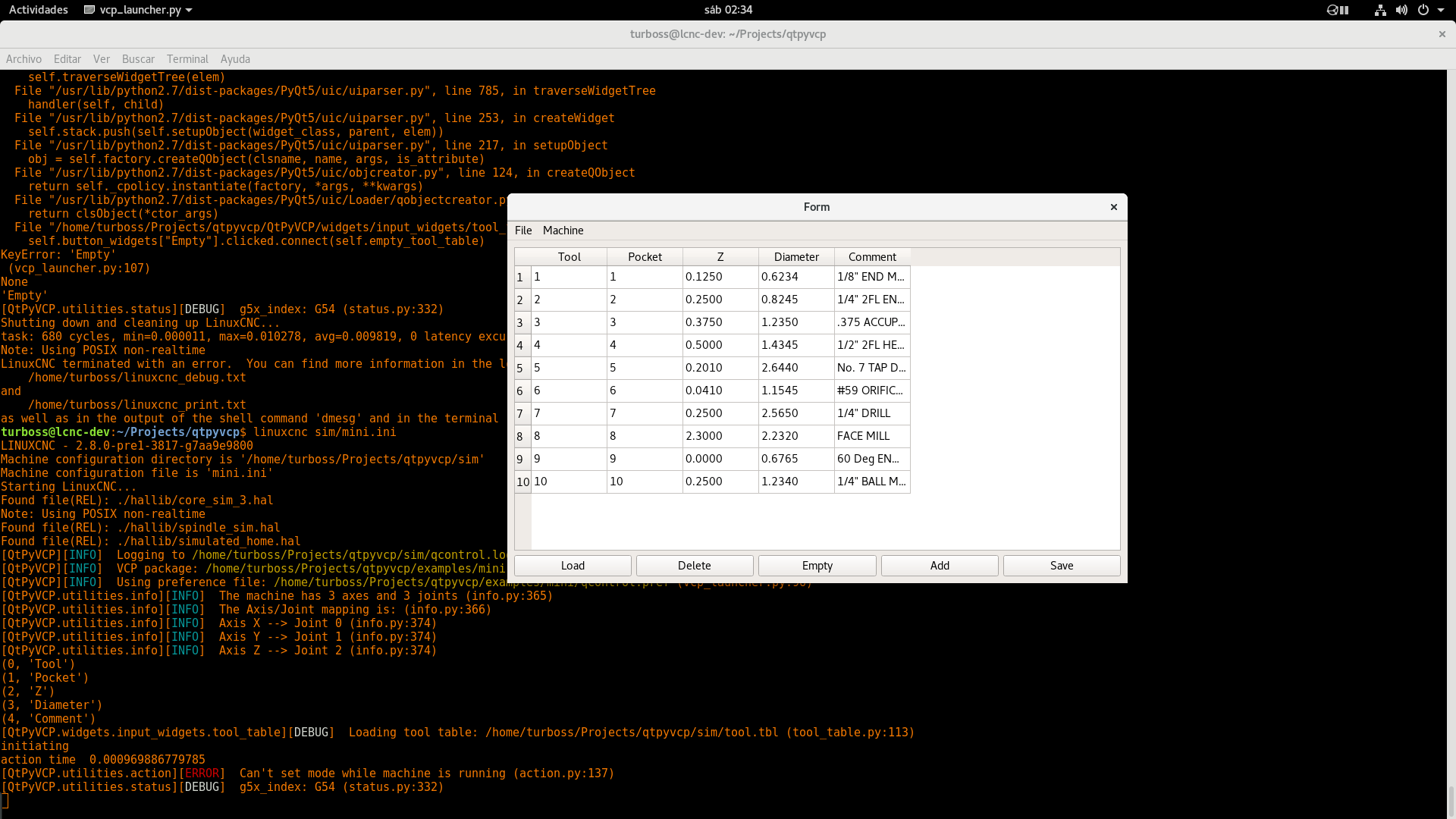Click the network status icon
The image size is (1456, 819).
[x=1380, y=10]
